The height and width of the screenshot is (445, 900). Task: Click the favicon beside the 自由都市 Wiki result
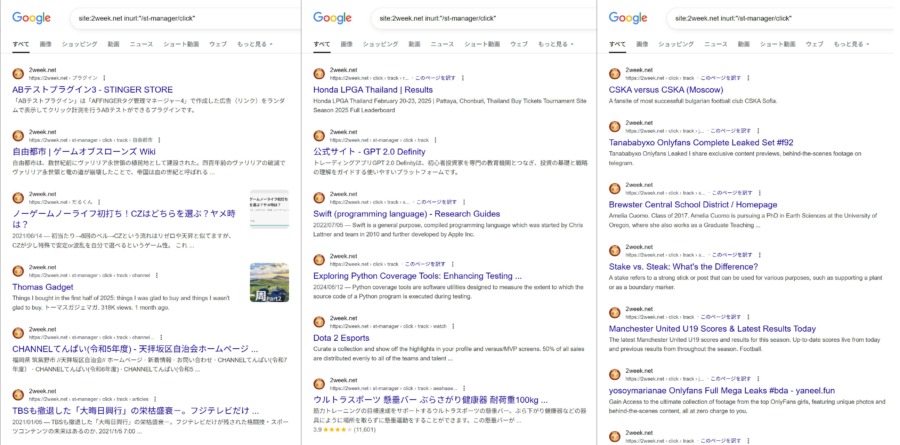coord(18,136)
